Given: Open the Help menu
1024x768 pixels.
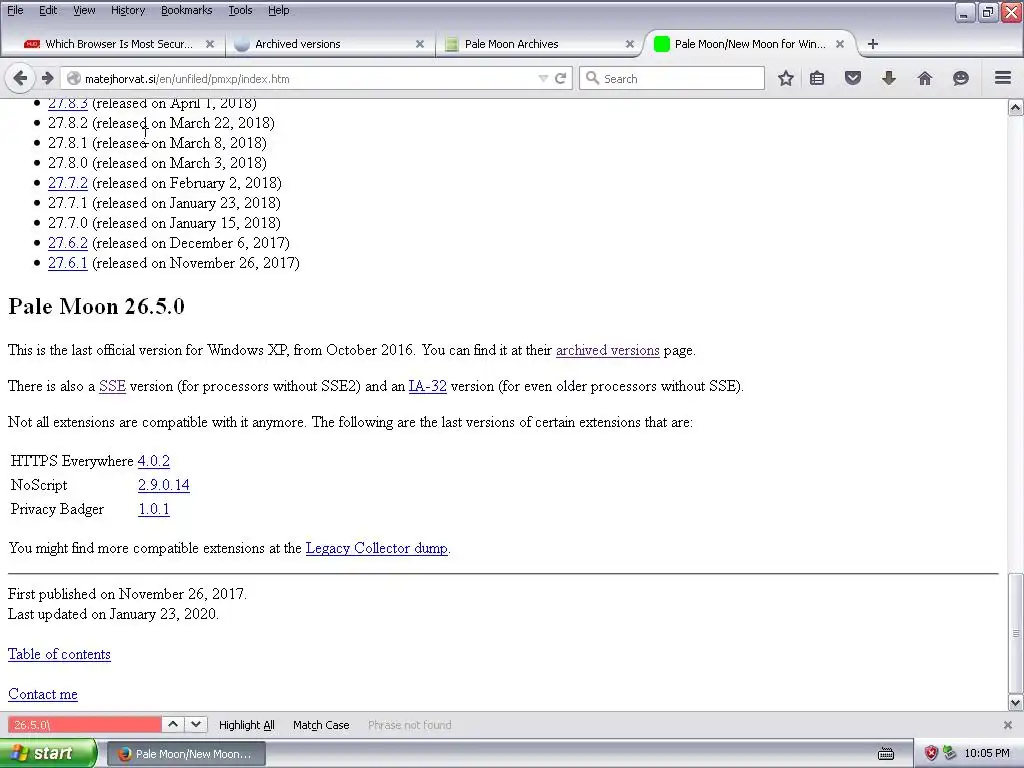Looking at the screenshot, I should click(x=278, y=10).
